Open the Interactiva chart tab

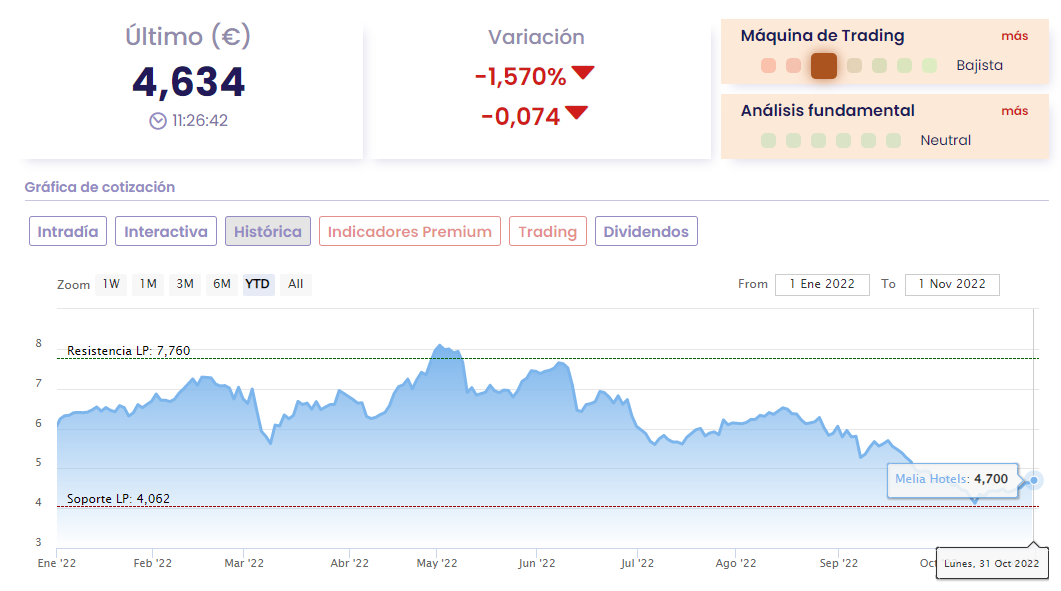(166, 232)
